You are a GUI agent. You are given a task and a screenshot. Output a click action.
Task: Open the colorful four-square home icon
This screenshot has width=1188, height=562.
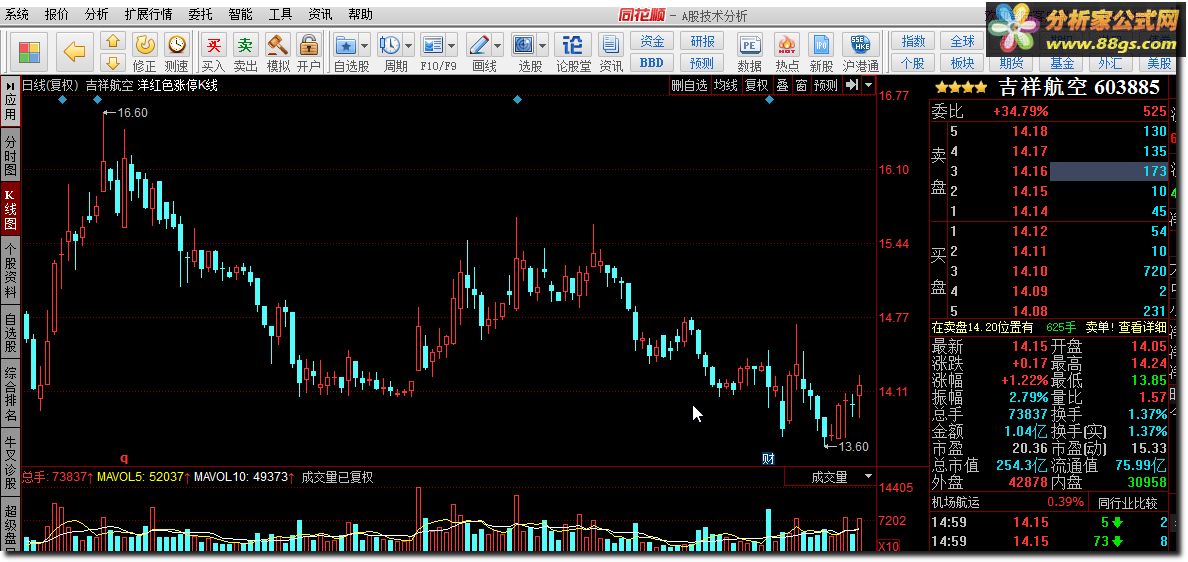click(29, 52)
